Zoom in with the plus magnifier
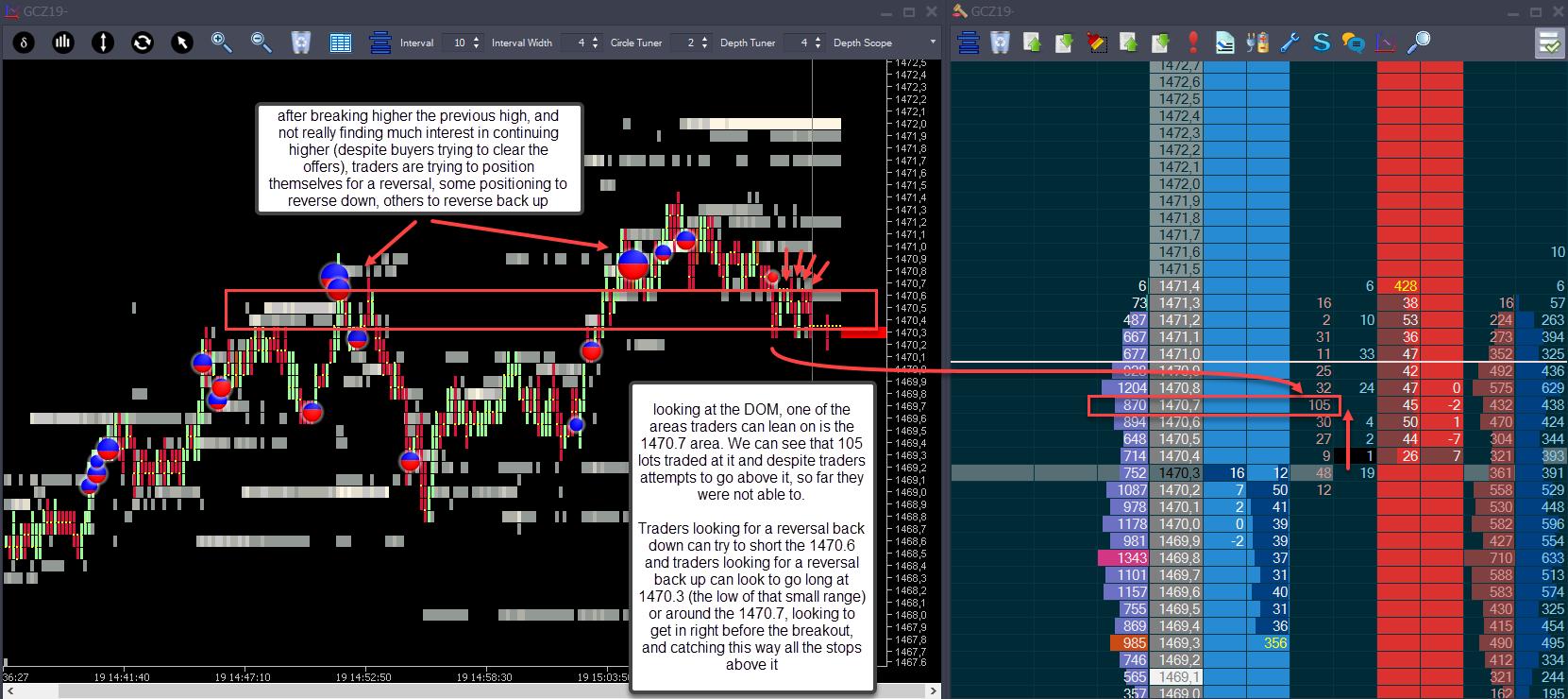The width and height of the screenshot is (1568, 699). pos(222,43)
